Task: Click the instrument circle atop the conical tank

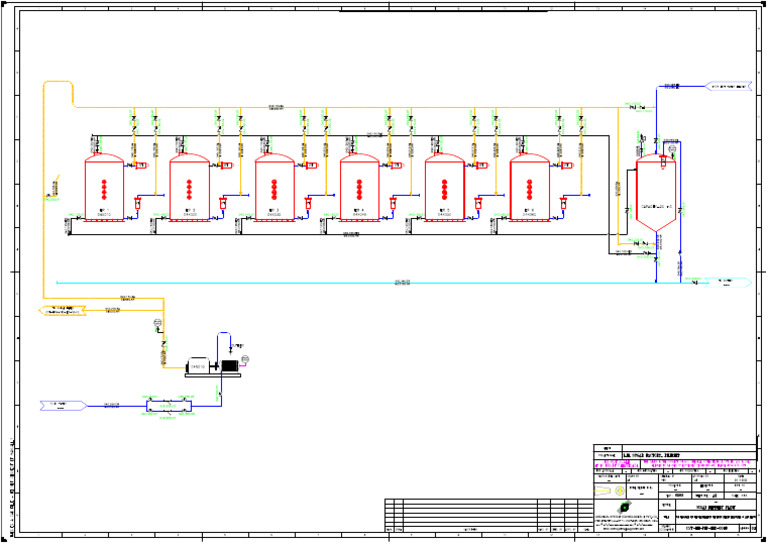Action: pos(672,149)
